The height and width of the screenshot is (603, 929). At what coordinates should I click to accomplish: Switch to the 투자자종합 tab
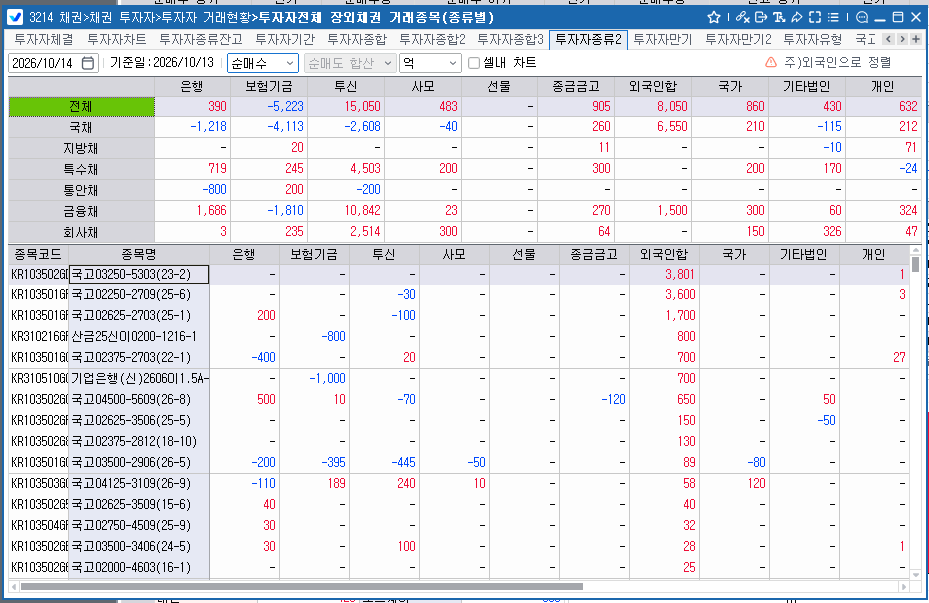coord(357,40)
